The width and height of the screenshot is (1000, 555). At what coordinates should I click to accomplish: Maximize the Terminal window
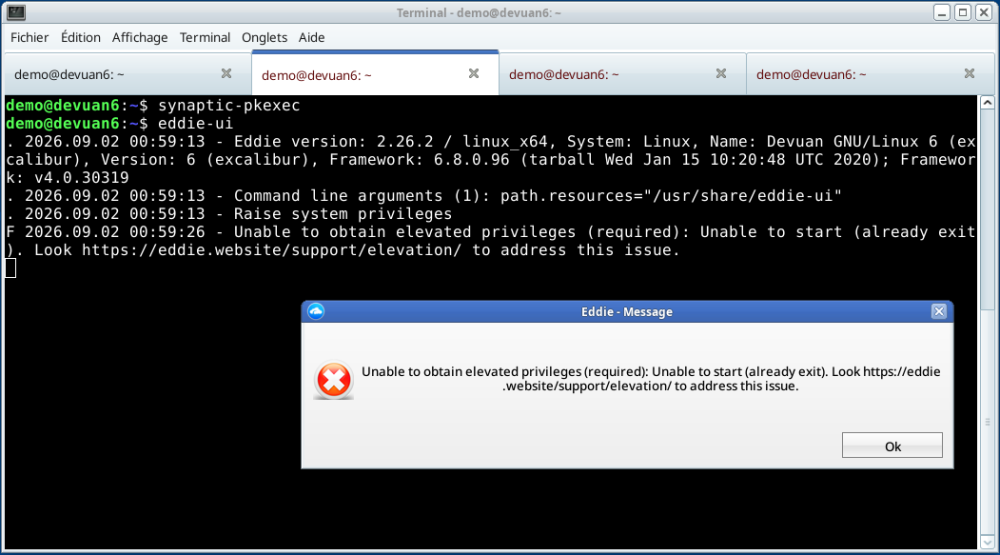(963, 12)
